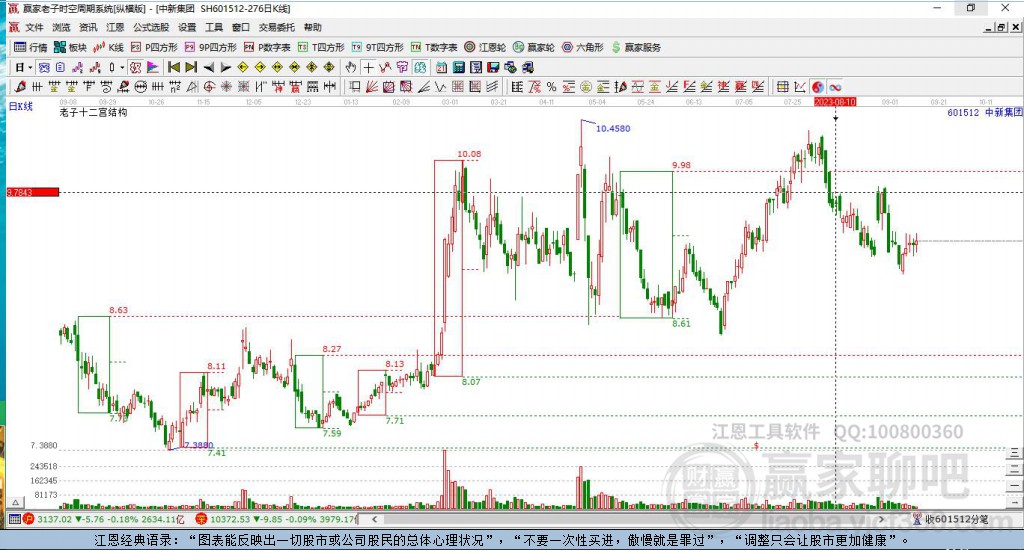1024x550 pixels.
Task: Click the red 9.7843 price label
Action: click(33, 192)
